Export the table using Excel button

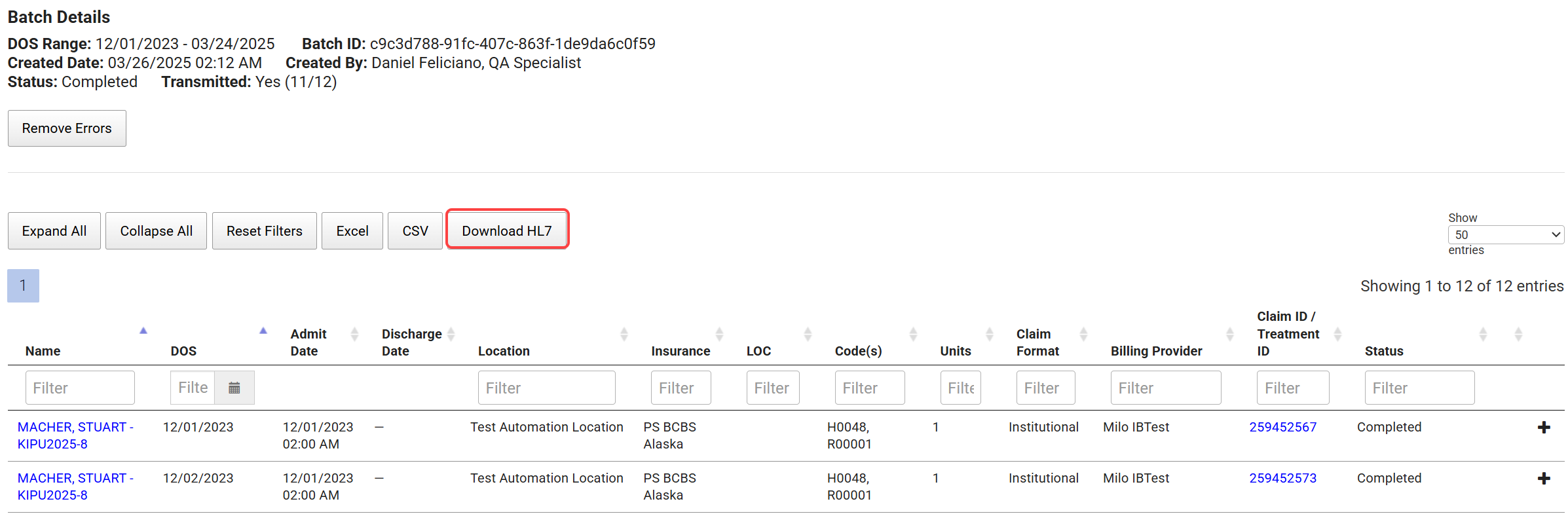pos(352,231)
